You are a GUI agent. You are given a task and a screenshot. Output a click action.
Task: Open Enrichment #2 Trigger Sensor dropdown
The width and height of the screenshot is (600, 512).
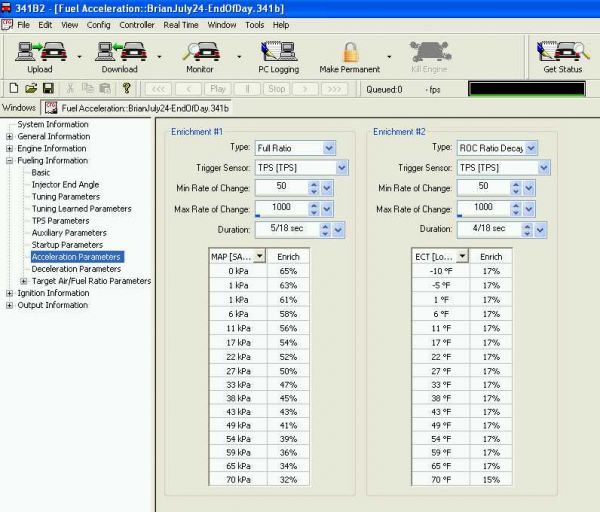pyautogui.click(x=529, y=167)
